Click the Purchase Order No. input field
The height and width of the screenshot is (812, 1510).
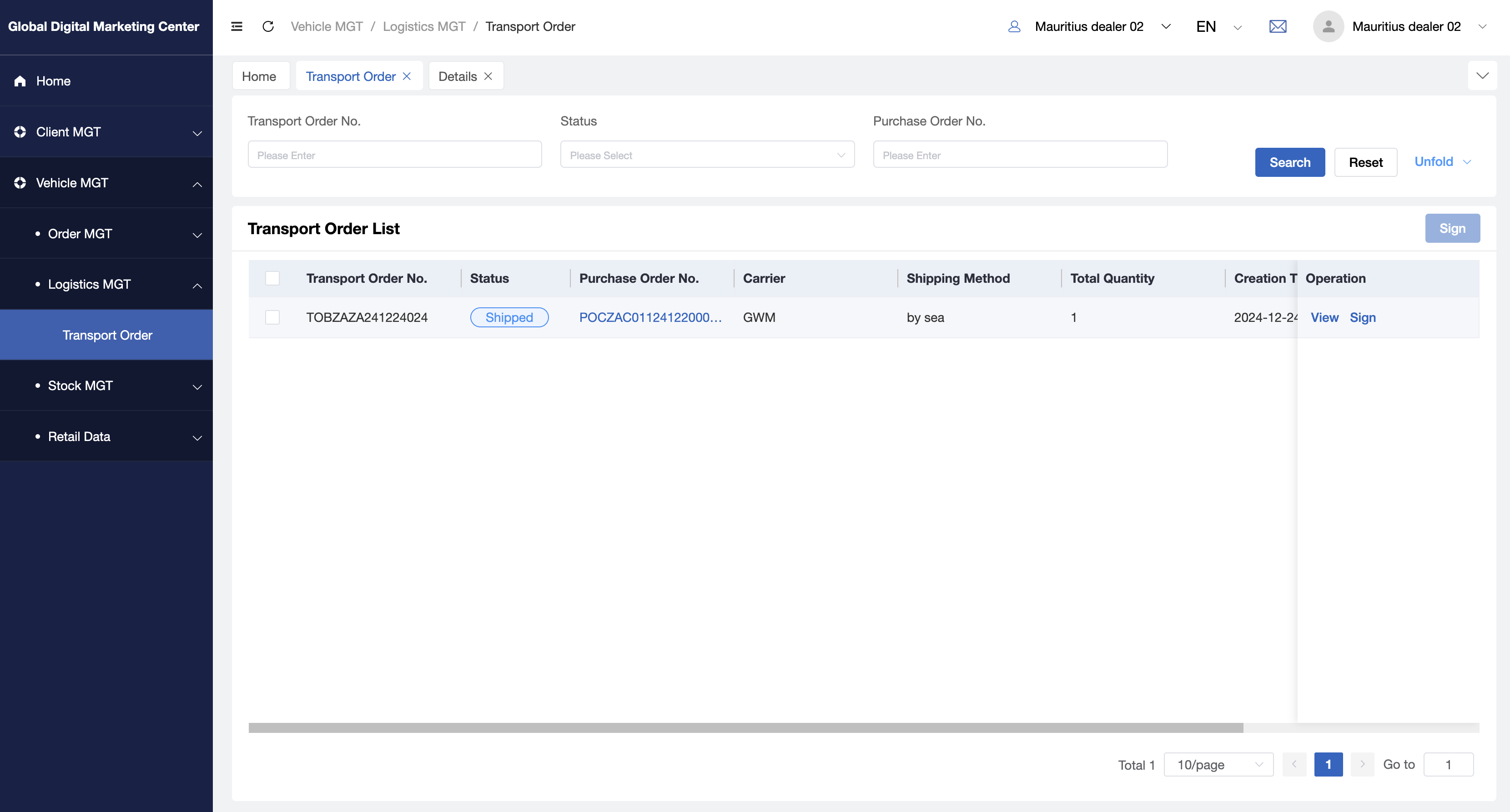(1020, 155)
